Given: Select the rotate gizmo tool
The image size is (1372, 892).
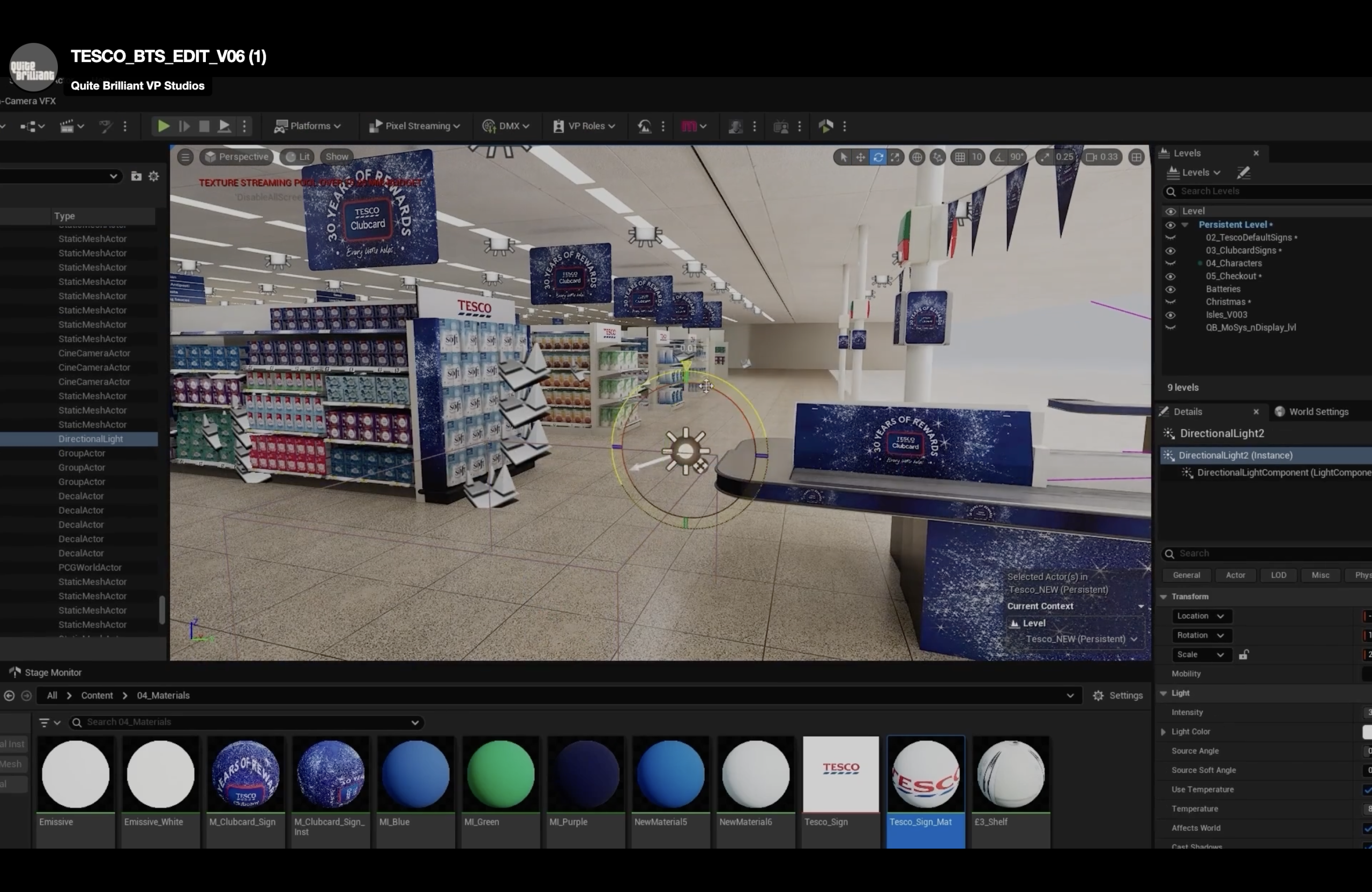Looking at the screenshot, I should [x=877, y=157].
